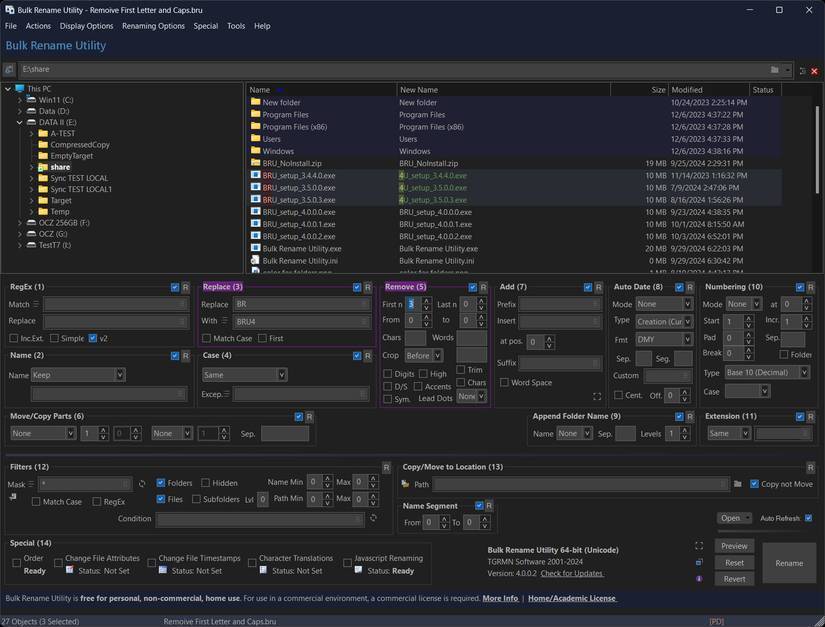Toggle the Subfolders filter checkbox

(x=197, y=499)
